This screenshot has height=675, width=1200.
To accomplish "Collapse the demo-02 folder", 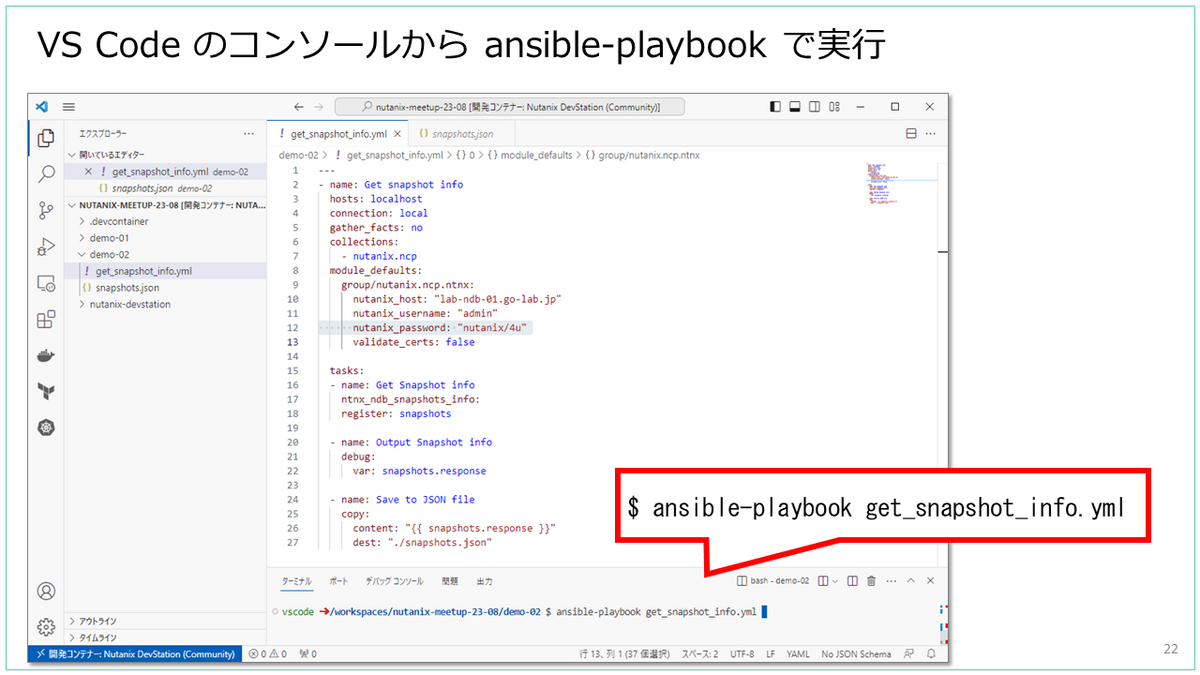I will (165, 254).
